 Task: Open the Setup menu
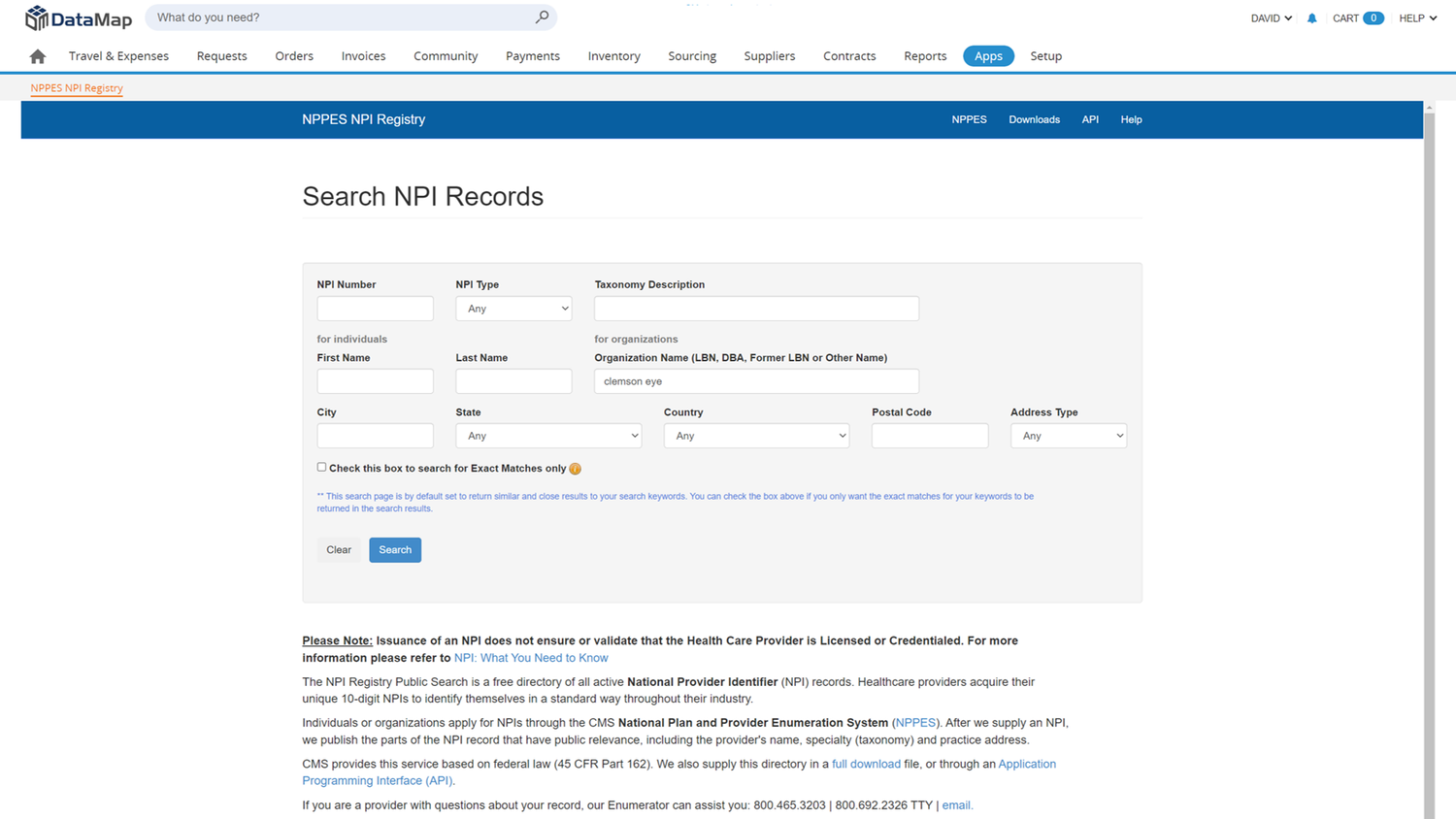coord(1045,55)
